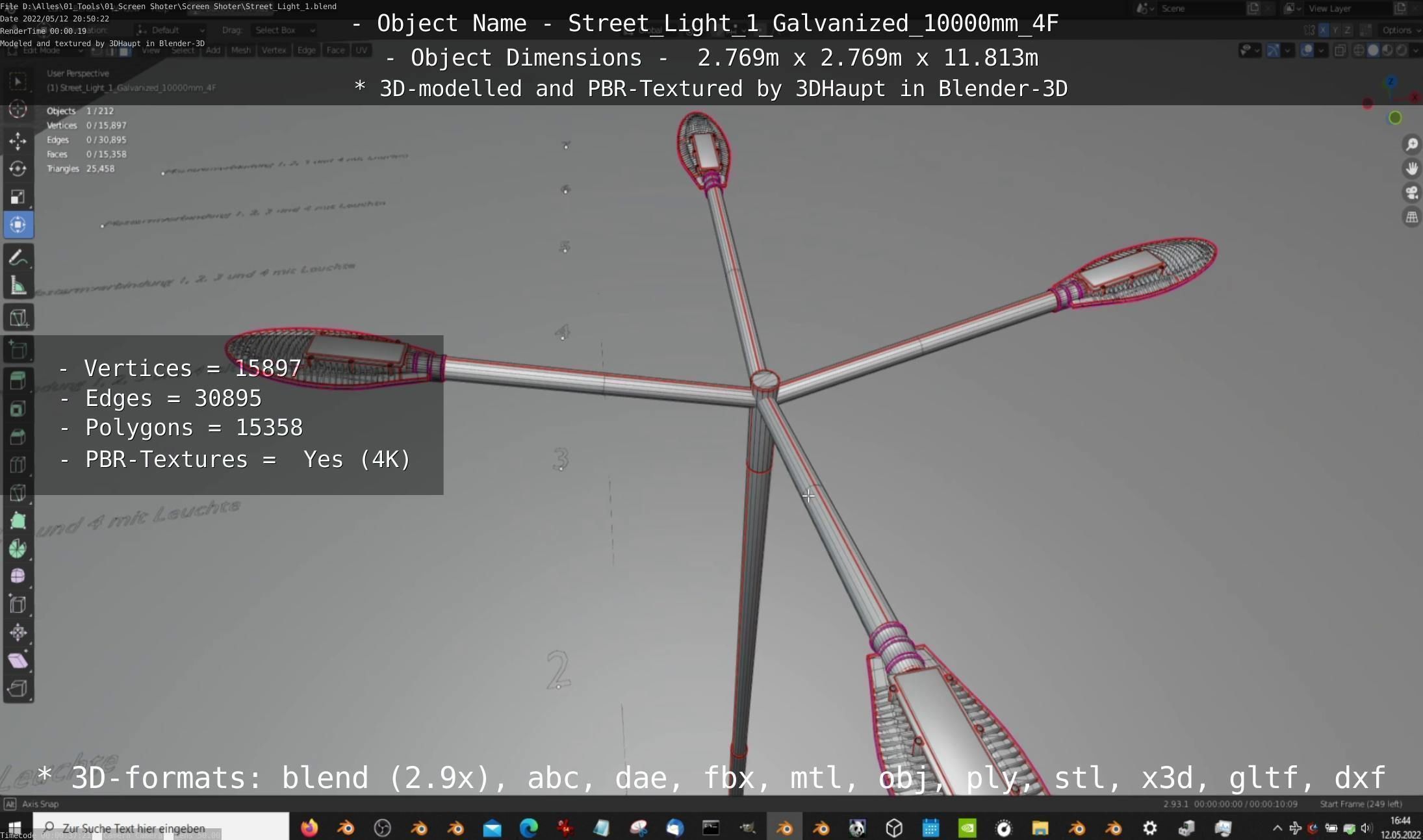Image resolution: width=1423 pixels, height=840 pixels.
Task: Toggle X-ray mode
Action: (x=1340, y=50)
